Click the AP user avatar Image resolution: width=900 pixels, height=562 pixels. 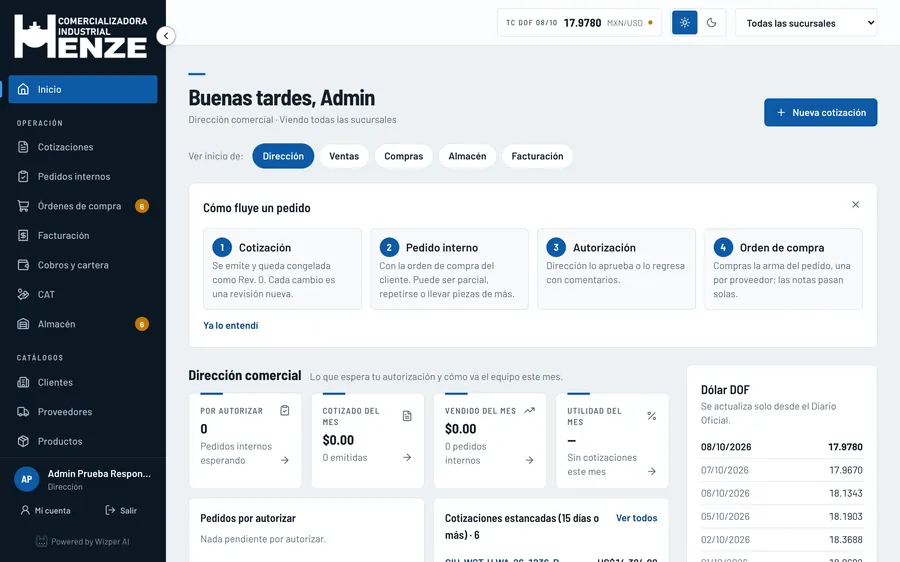tap(26, 479)
